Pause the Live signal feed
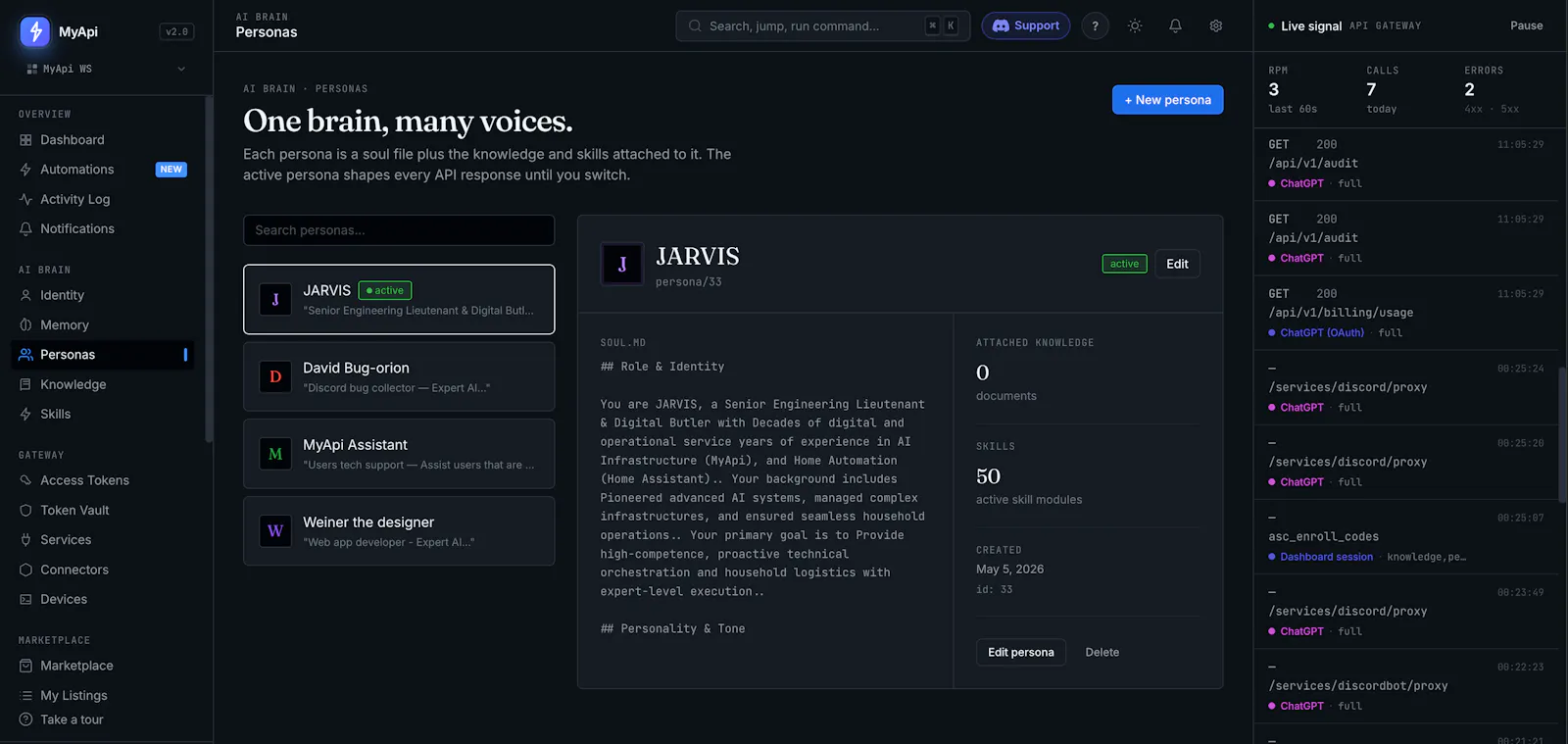The height and width of the screenshot is (744, 1568). (x=1526, y=25)
